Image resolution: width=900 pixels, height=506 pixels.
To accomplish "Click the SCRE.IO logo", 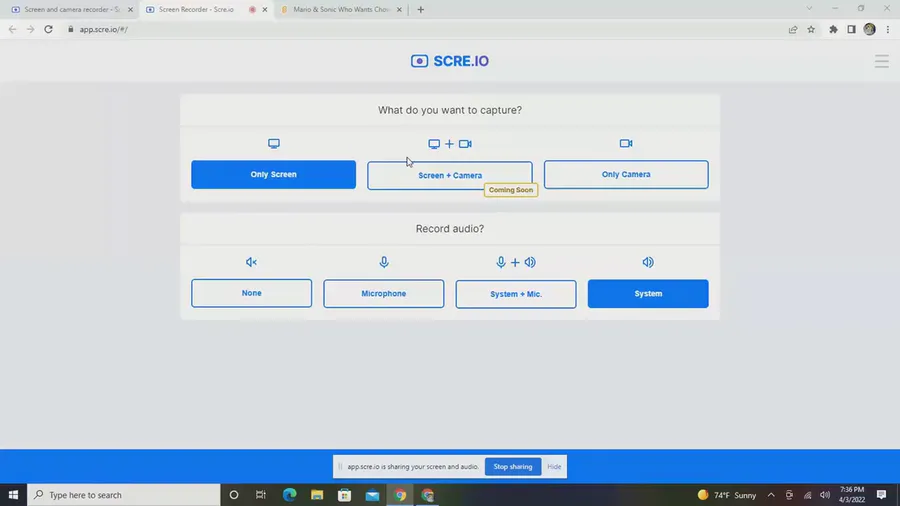I will pos(450,61).
